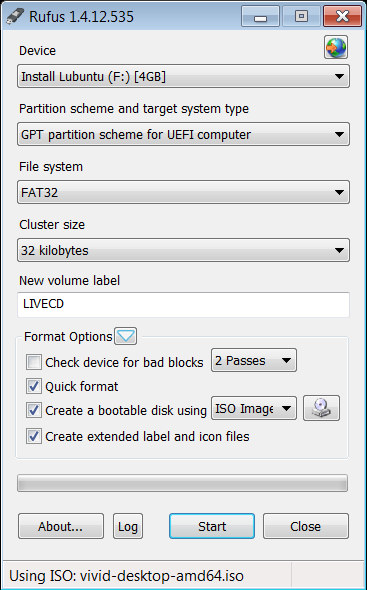Click the Rufus USB drive title icon
This screenshot has width=367, height=590.
pos(14,16)
